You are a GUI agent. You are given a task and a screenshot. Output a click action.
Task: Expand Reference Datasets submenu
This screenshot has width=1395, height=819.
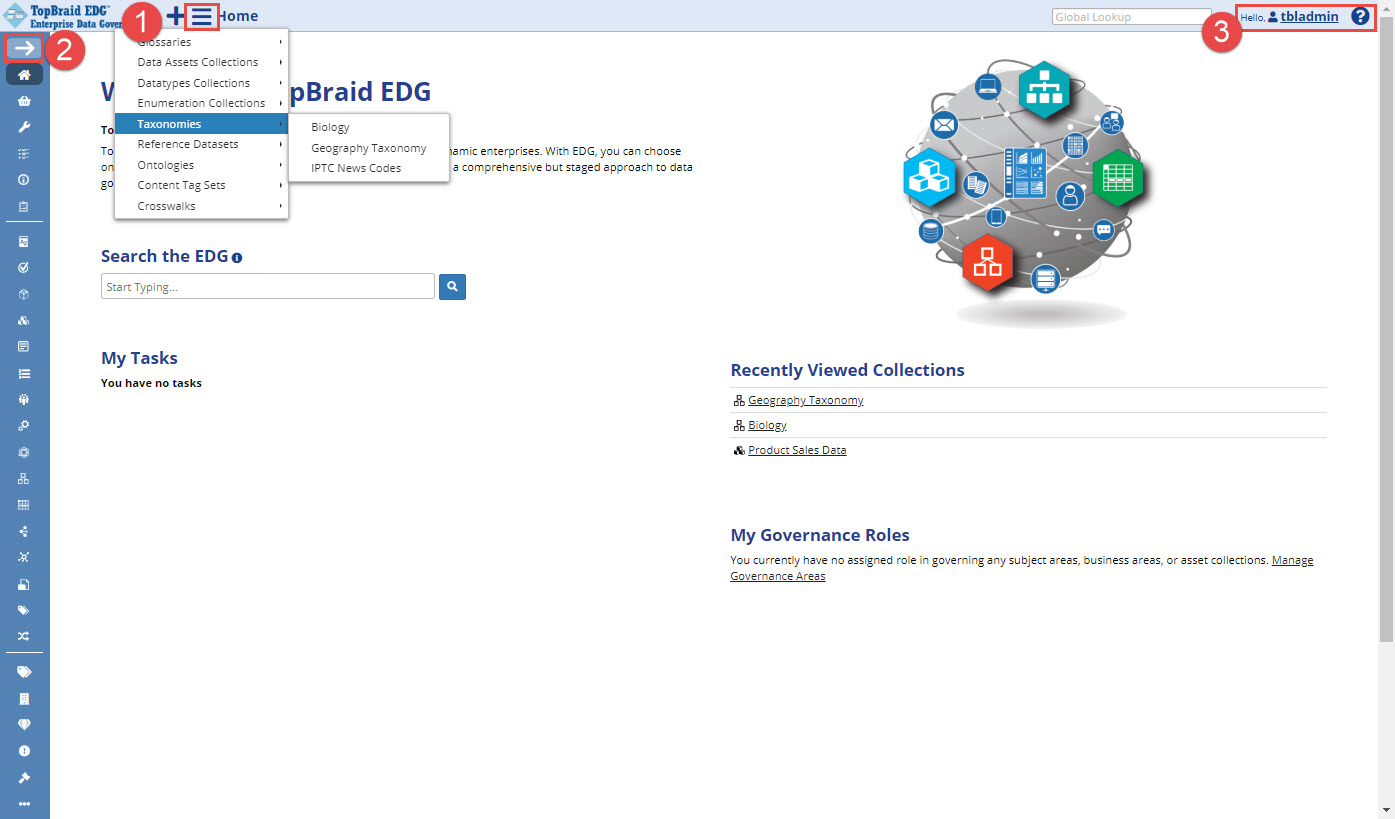(x=201, y=144)
